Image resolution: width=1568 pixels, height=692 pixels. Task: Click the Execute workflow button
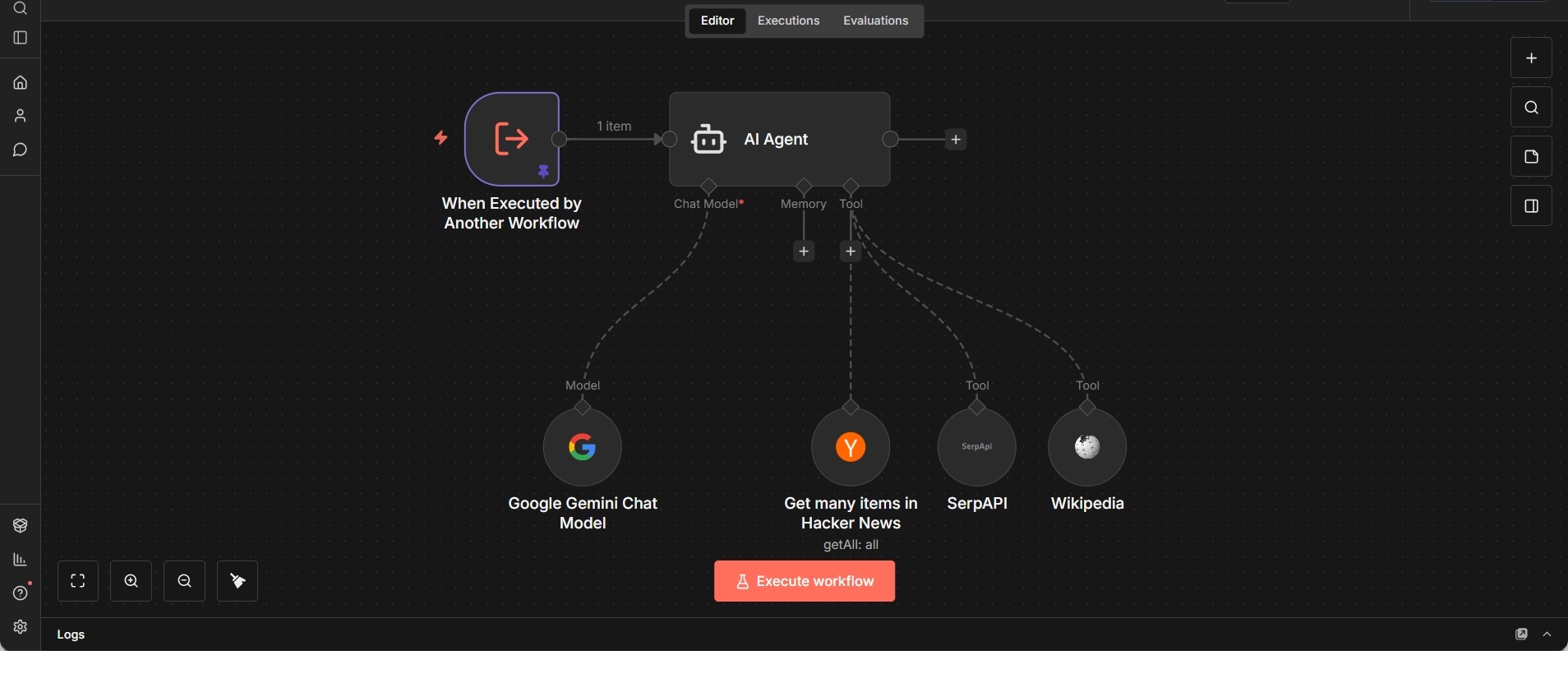(804, 581)
